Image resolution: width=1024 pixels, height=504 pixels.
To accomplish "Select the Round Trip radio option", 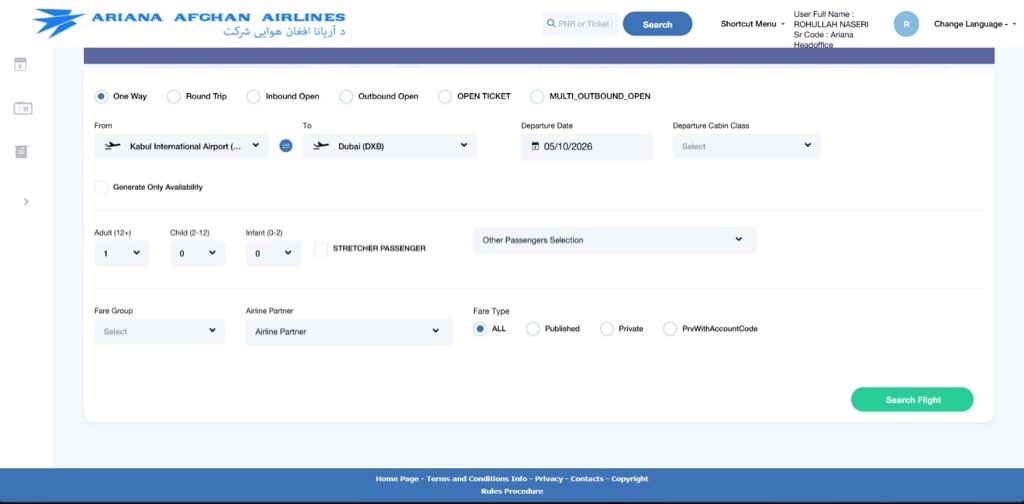I will click(x=173, y=97).
